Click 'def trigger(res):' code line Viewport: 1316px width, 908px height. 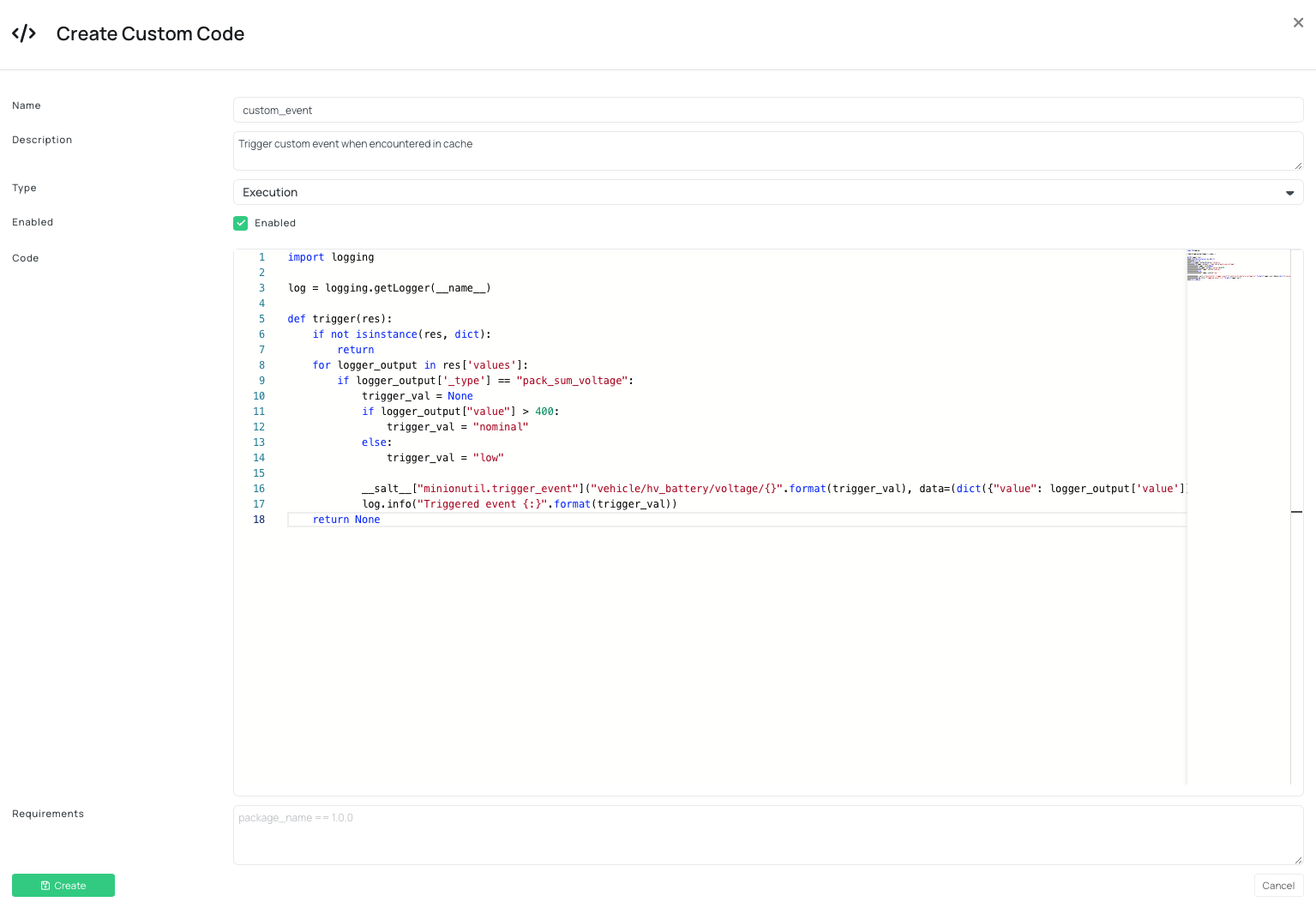click(340, 319)
